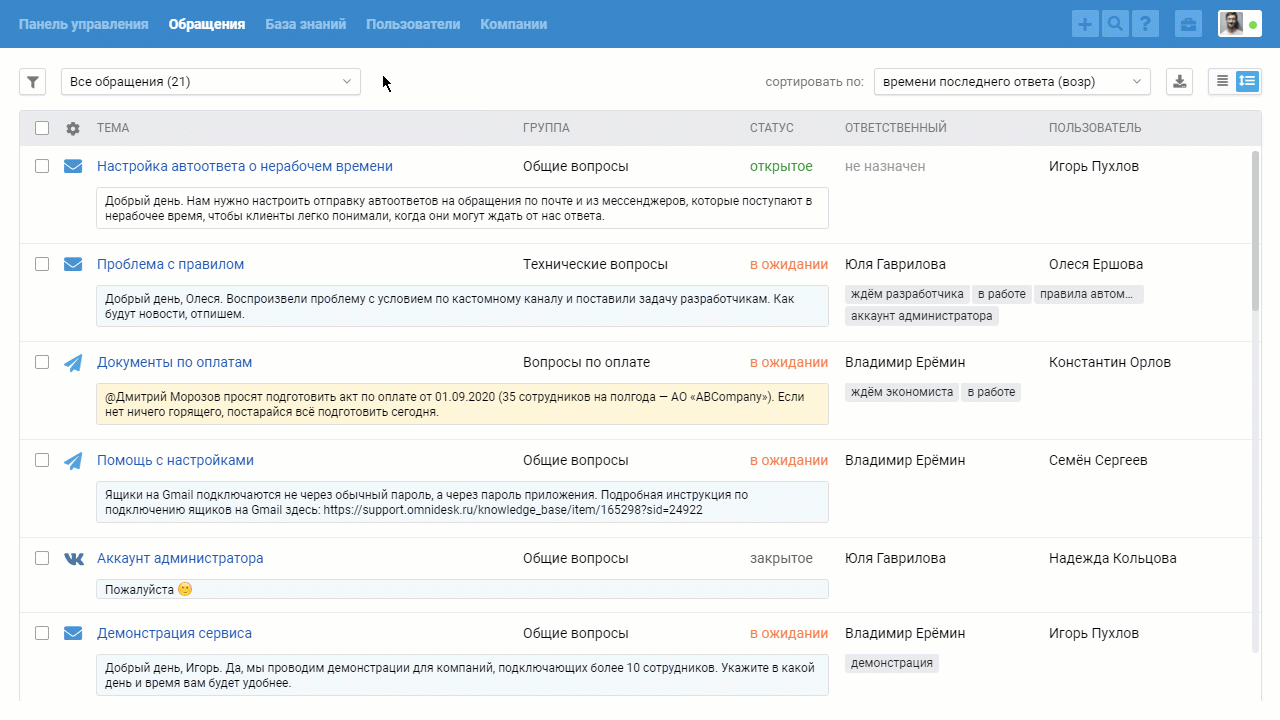Open search with magnifier icon
This screenshot has height=720, width=1280.
tap(1115, 24)
